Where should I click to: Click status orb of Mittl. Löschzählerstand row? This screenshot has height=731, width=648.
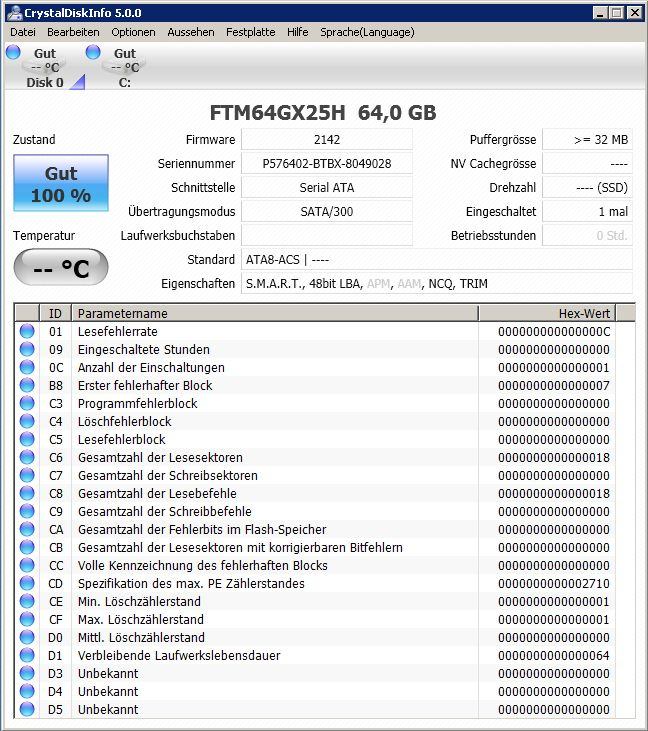point(27,637)
